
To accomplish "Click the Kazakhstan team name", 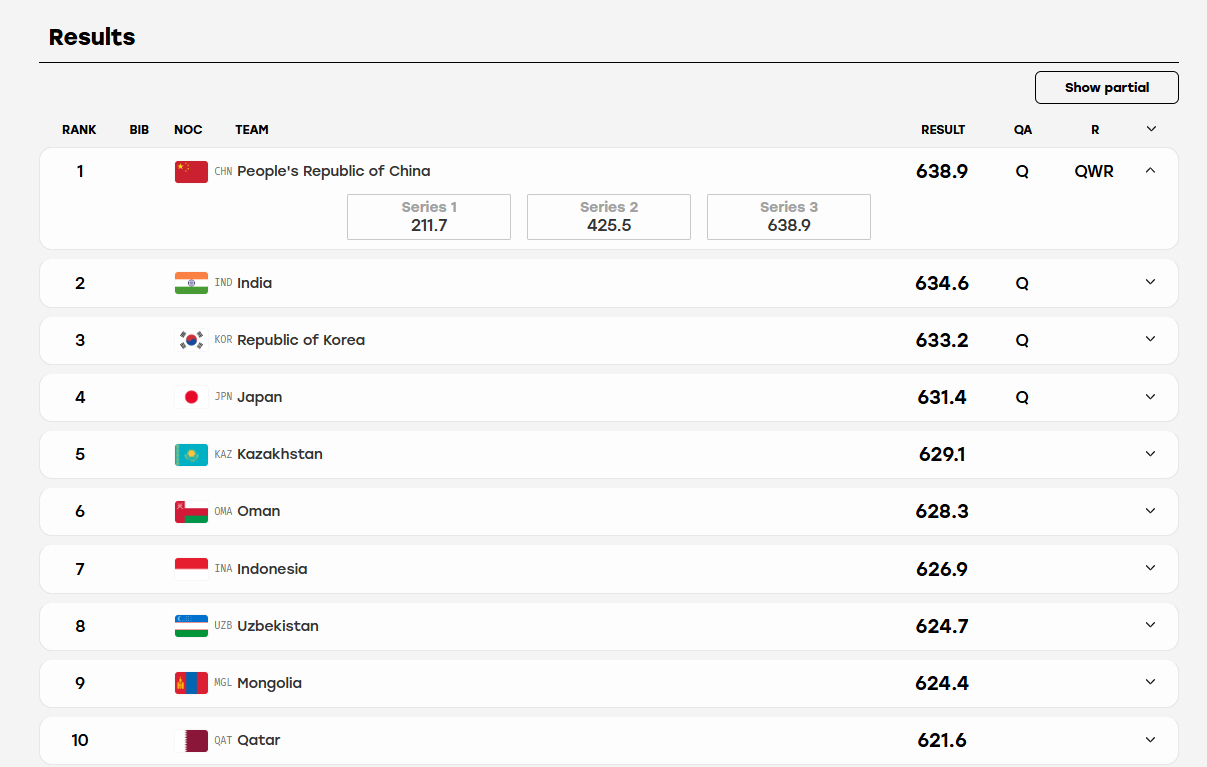I will click(280, 454).
